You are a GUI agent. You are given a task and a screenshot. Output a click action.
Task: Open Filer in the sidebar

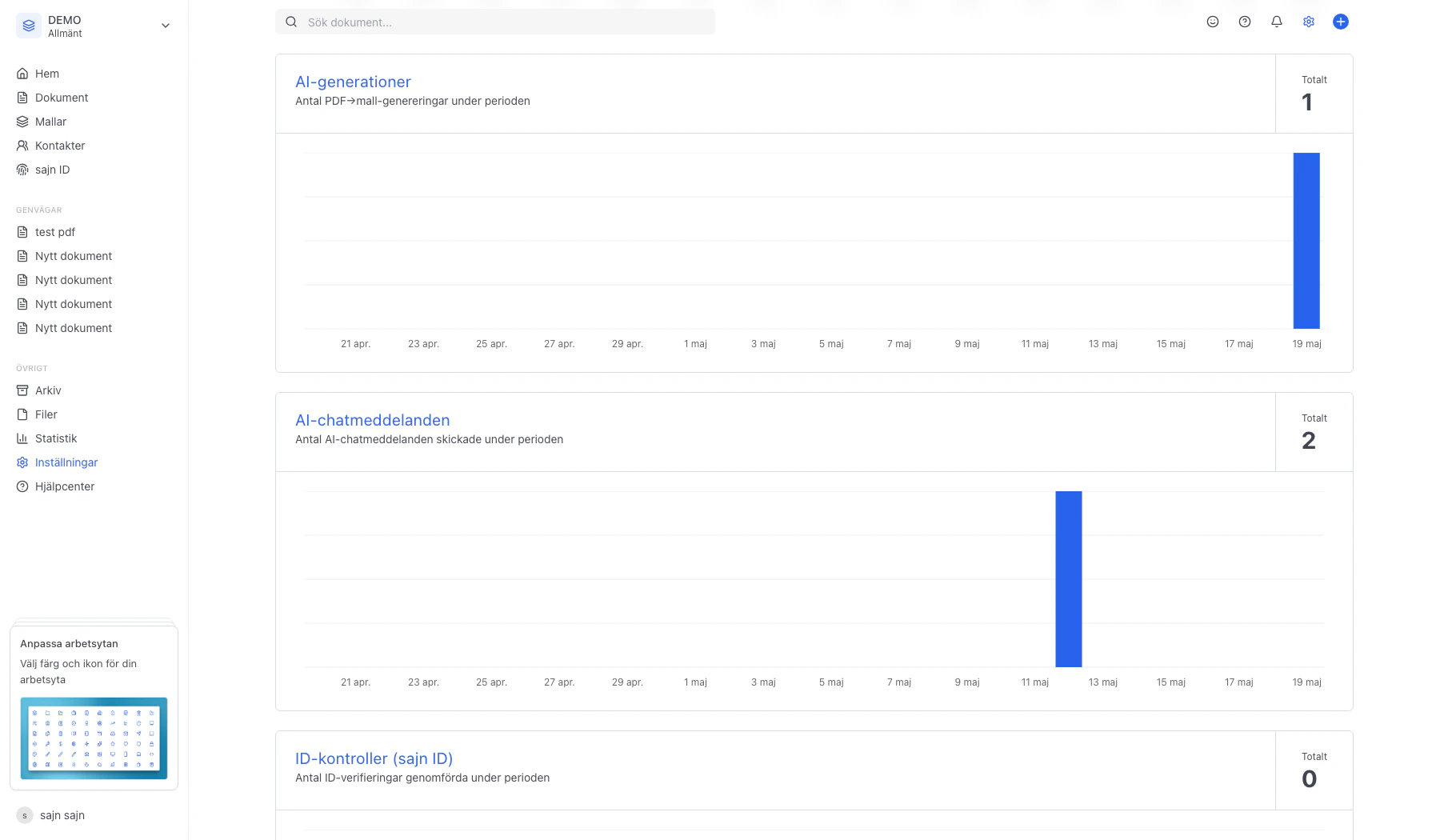point(46,414)
